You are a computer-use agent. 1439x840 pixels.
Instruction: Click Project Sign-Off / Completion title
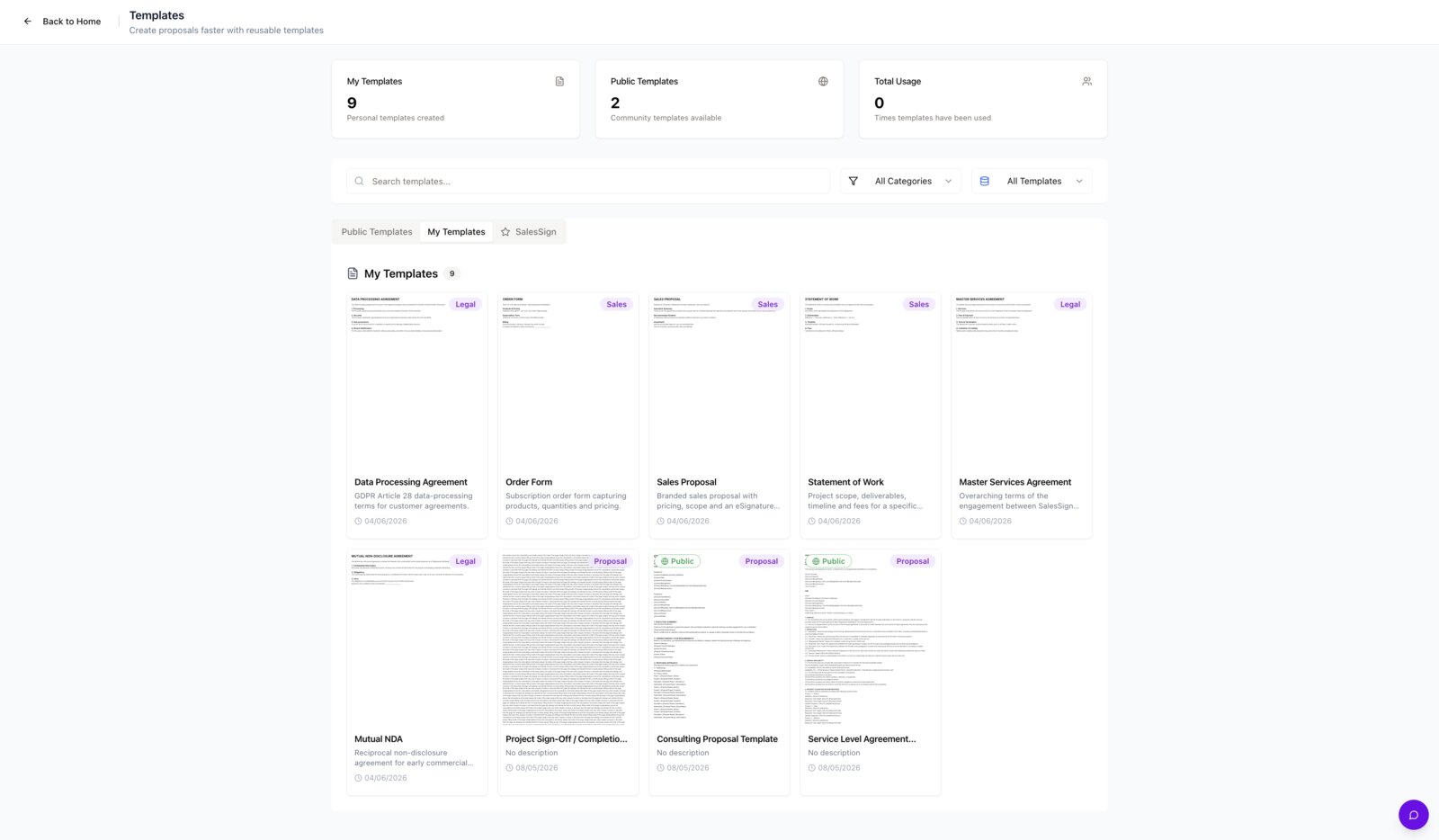point(567,739)
